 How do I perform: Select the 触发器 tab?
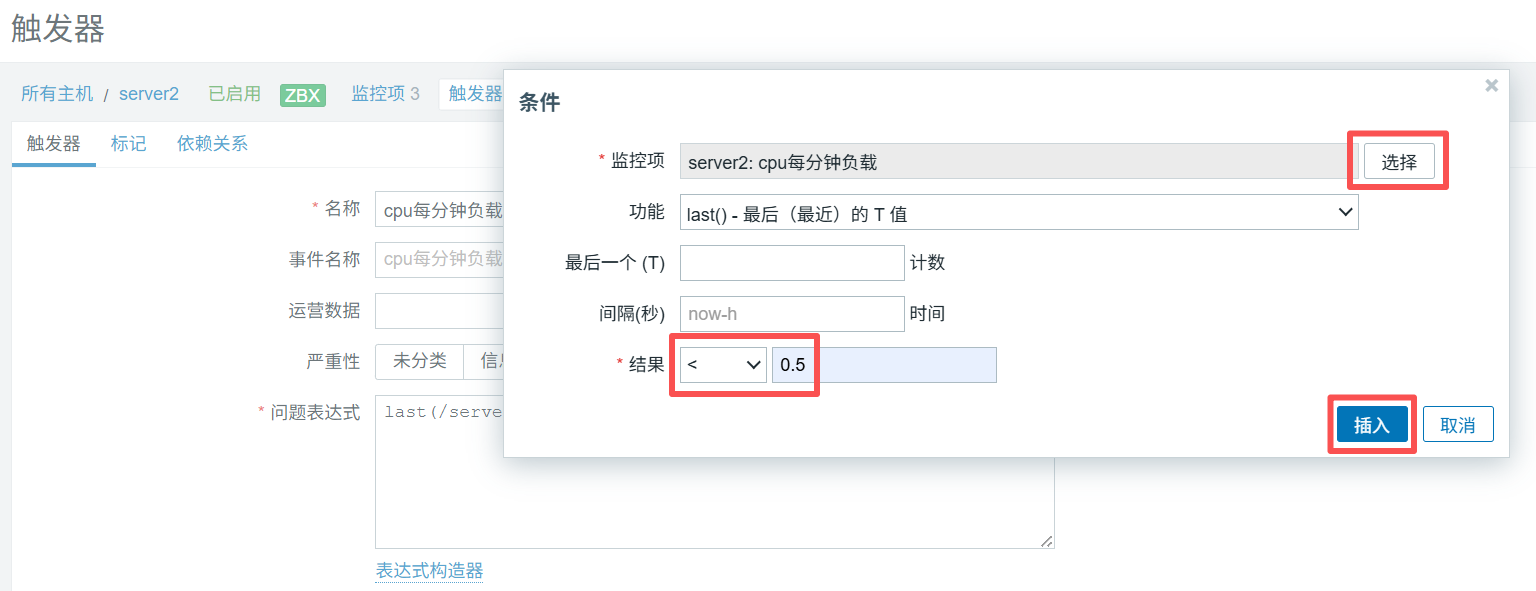tap(53, 143)
